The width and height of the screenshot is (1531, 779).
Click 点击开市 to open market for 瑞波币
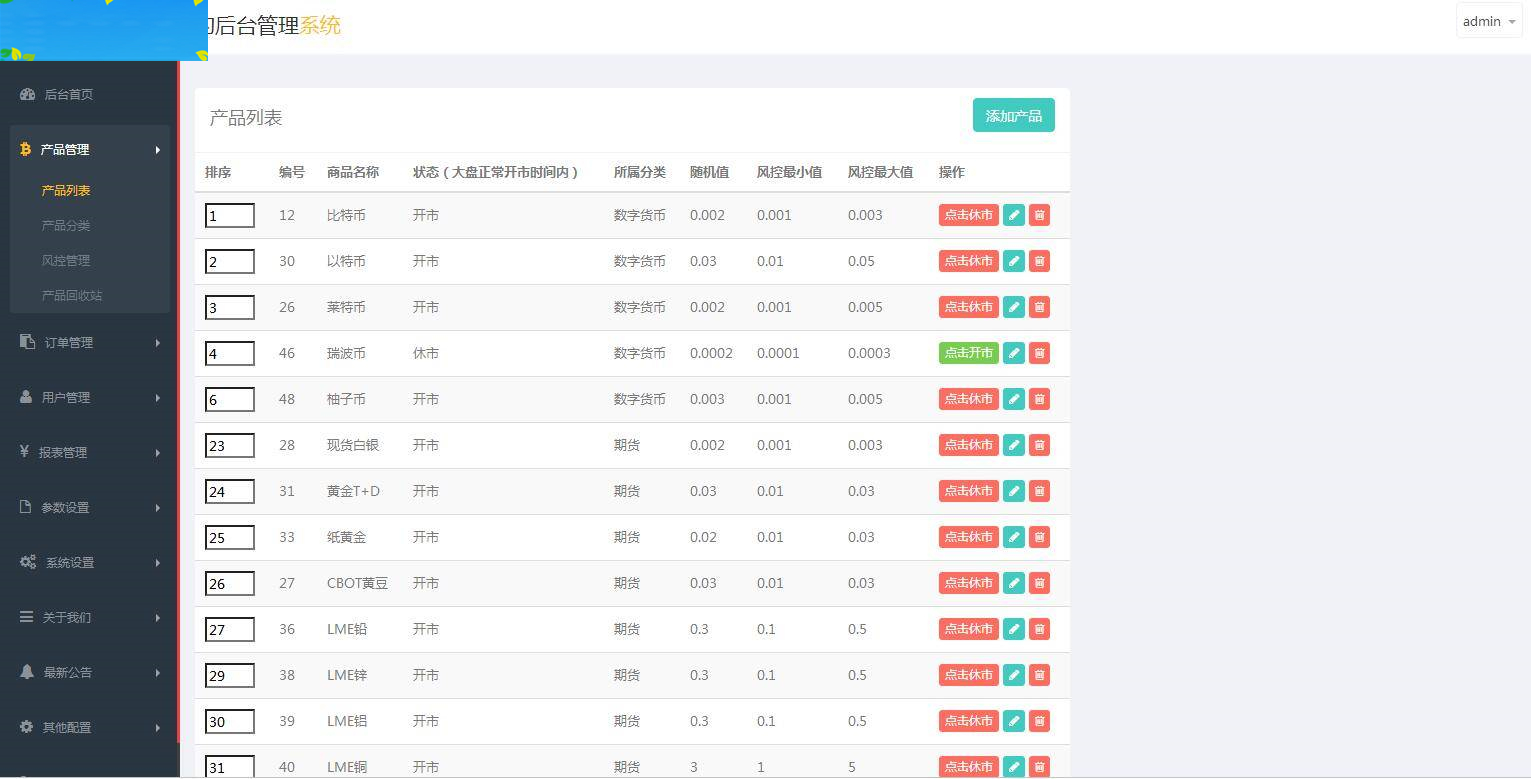(967, 352)
